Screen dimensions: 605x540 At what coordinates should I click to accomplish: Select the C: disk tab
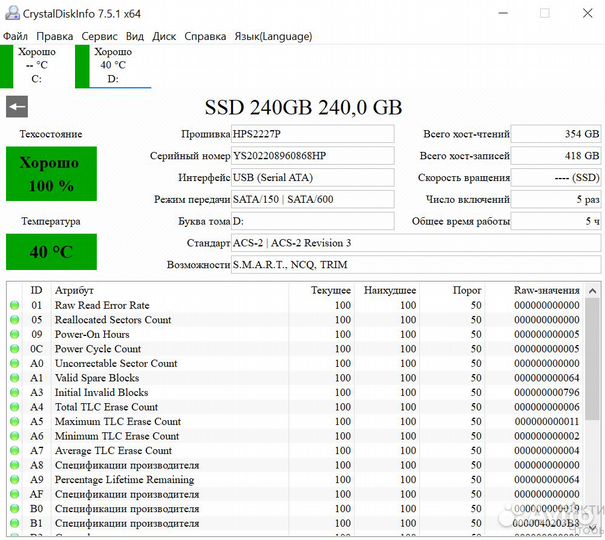(x=37, y=66)
